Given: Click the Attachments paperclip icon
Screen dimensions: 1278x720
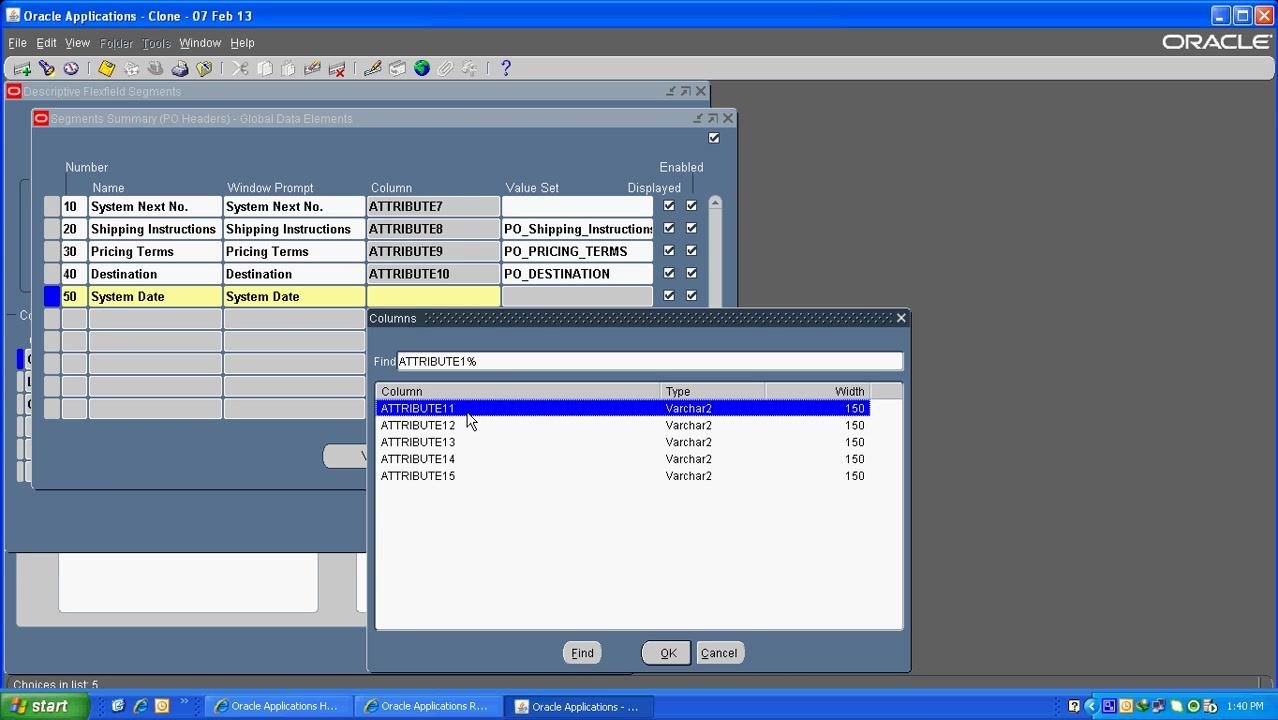Looking at the screenshot, I should 446,69.
